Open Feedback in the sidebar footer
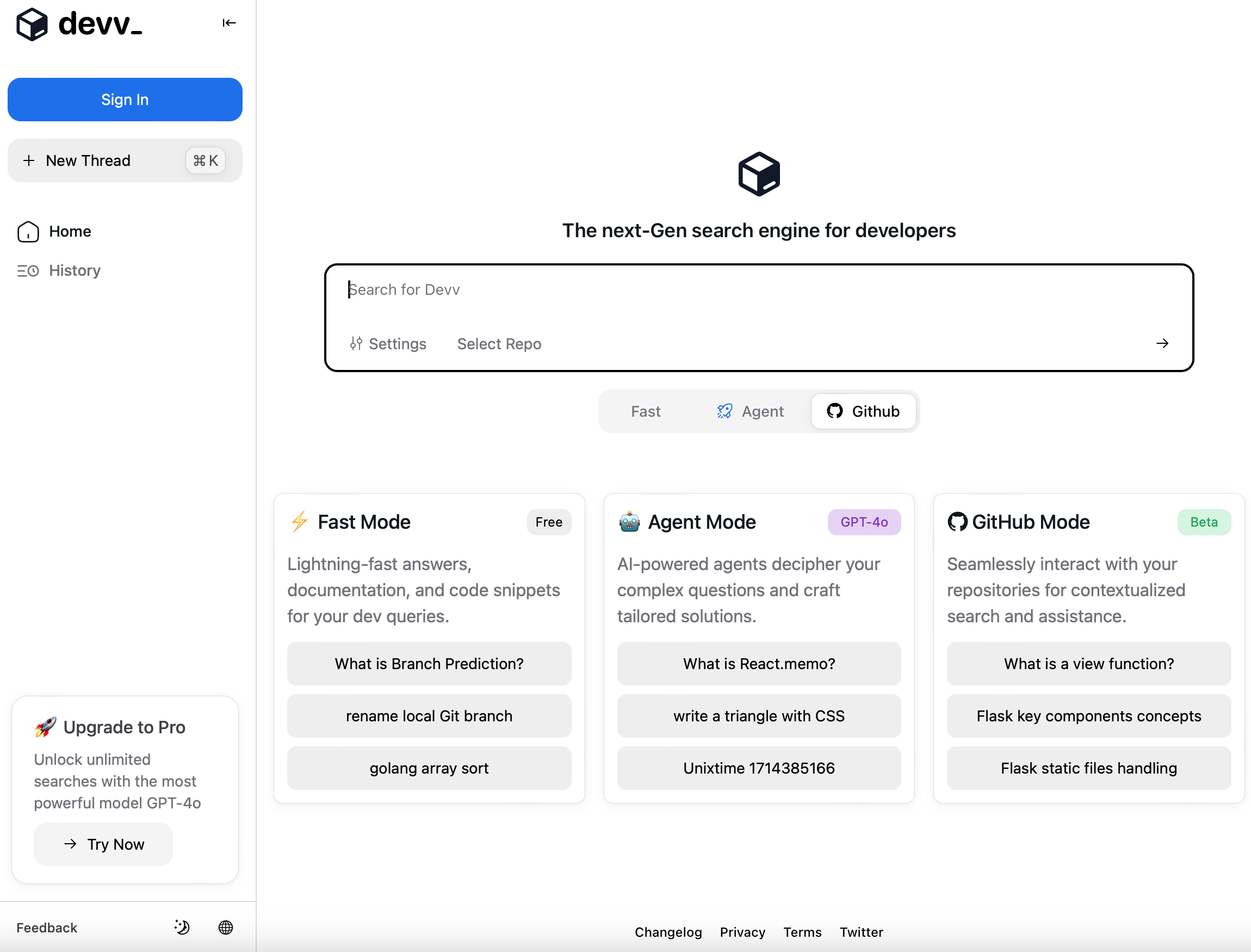The width and height of the screenshot is (1251, 952). click(46, 928)
